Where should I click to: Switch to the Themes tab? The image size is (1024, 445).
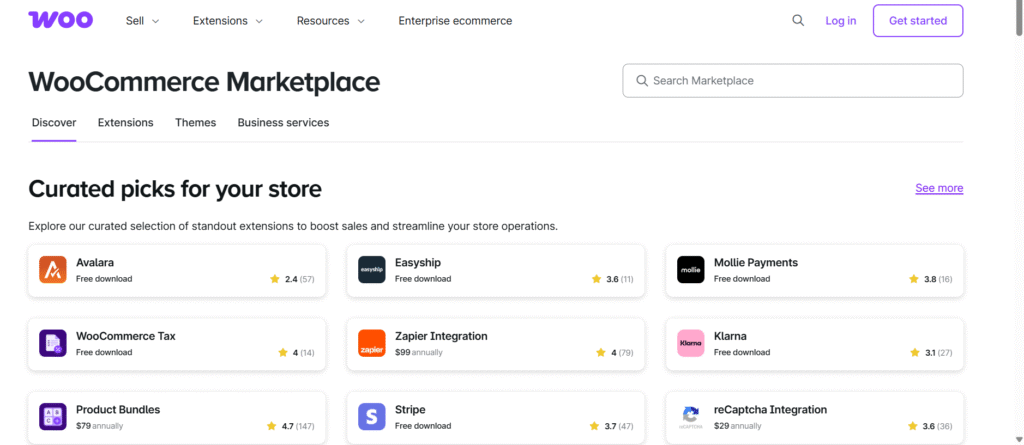click(195, 123)
